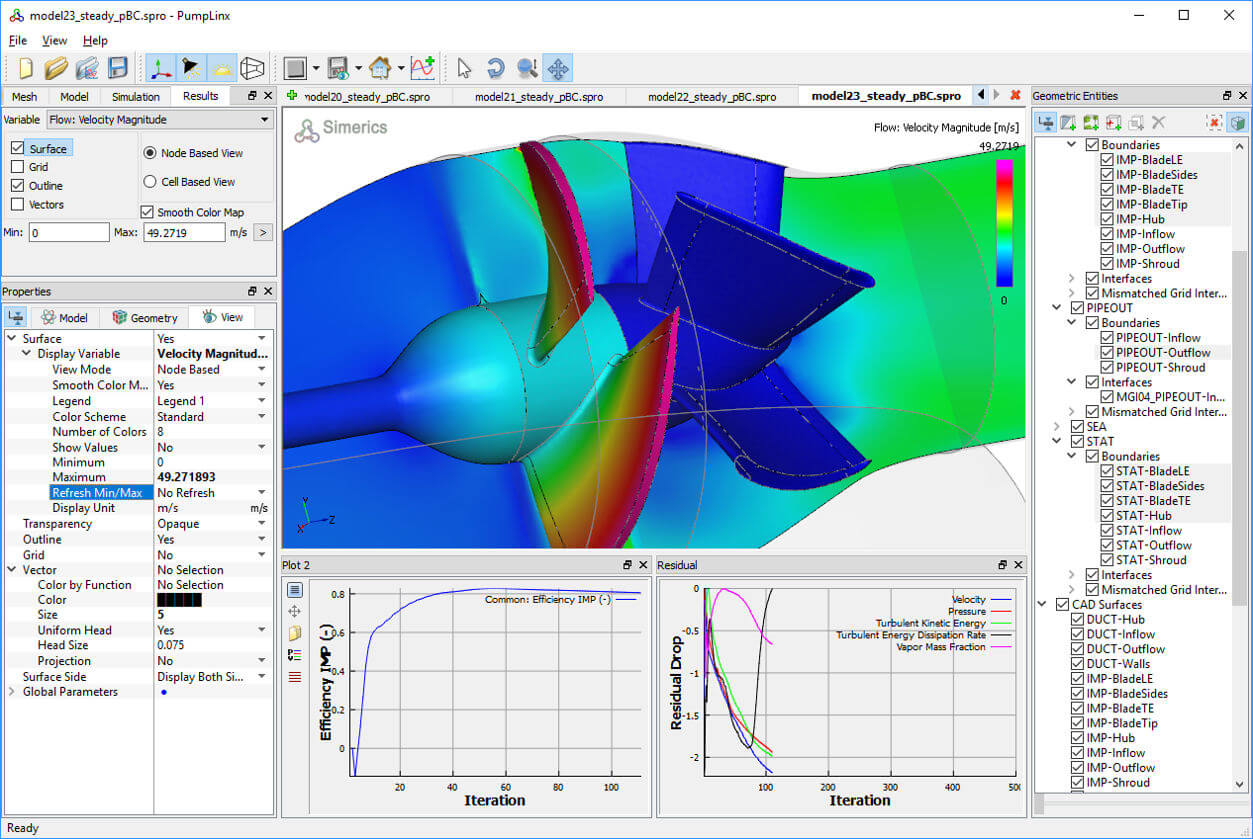1253x839 pixels.
Task: Toggle the perspective wireframe box icon
Action: pos(253,68)
